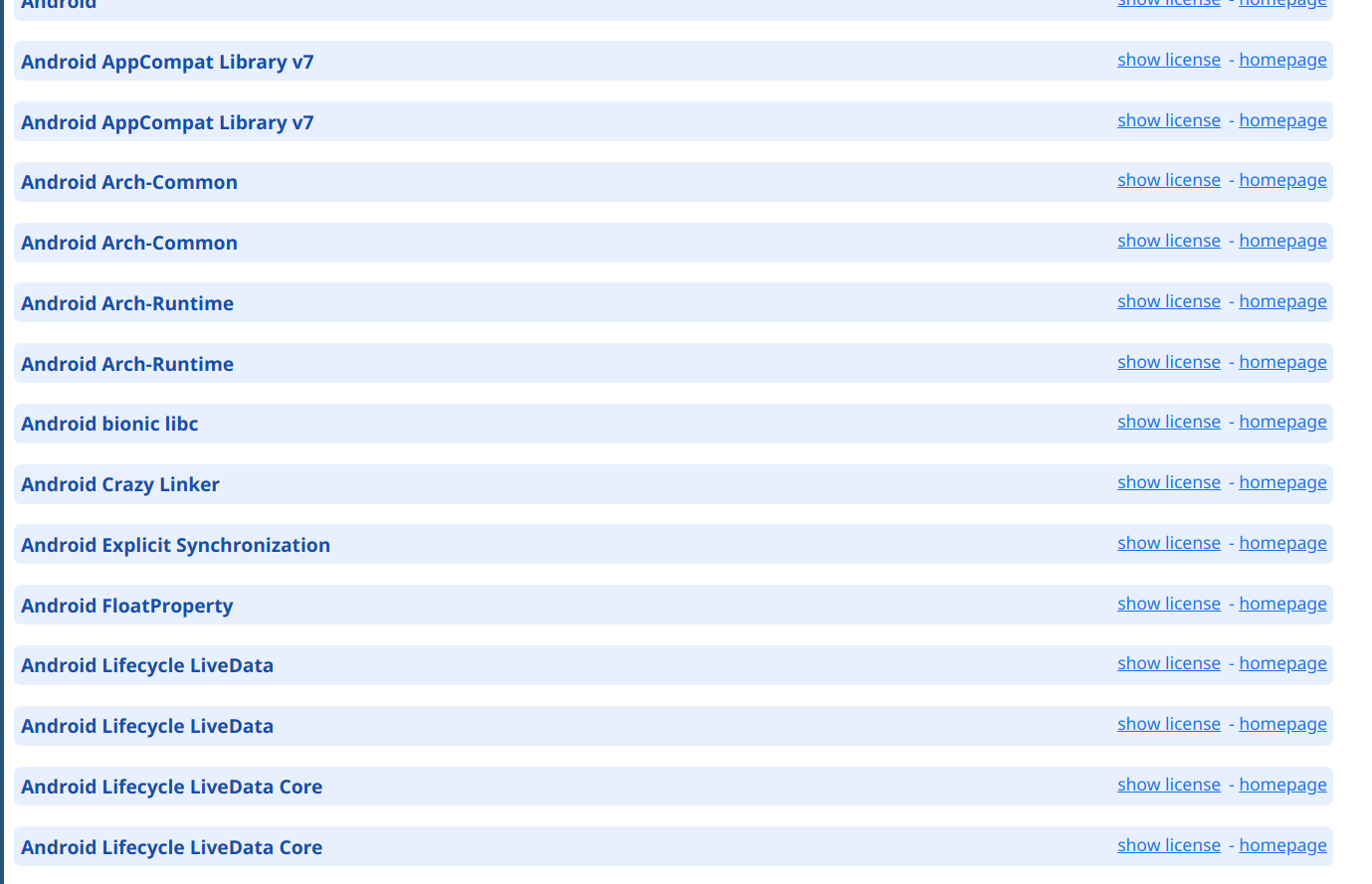Screen dimensions: 1372x884
Task: Show license for Android AppCompat Library v7
Action: tap(1168, 60)
